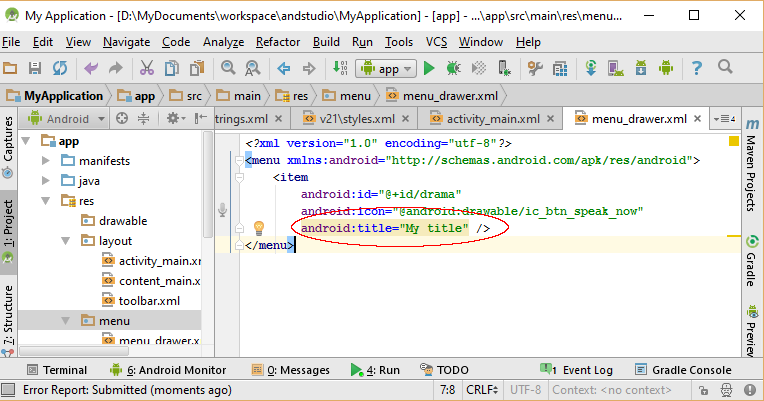
Task: Toggle the 7: Structure side panel
Action: tap(8, 319)
